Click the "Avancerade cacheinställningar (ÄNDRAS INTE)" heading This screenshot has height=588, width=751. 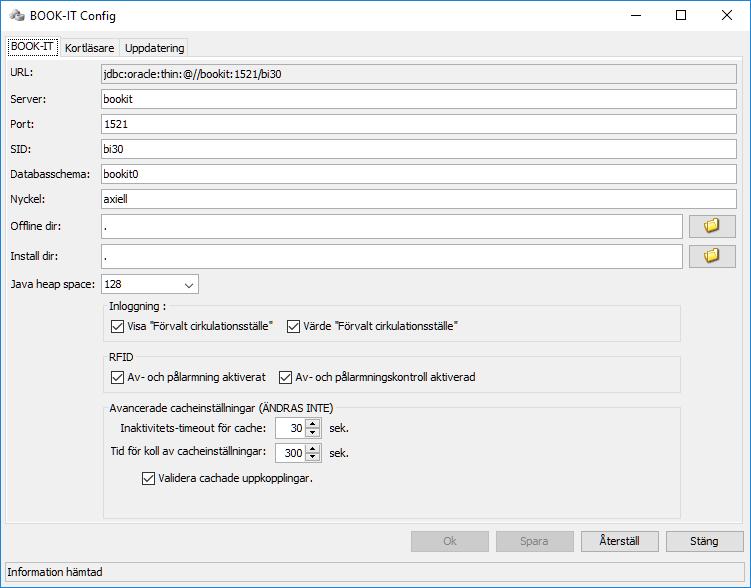221,408
